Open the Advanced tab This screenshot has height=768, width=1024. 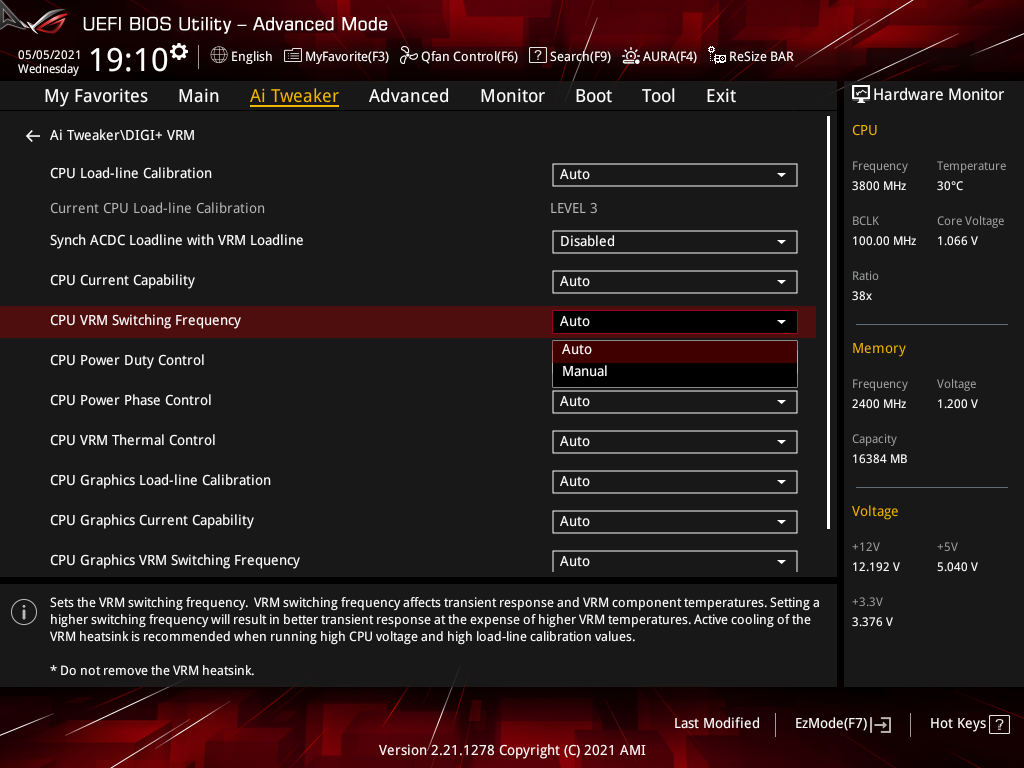coord(409,96)
